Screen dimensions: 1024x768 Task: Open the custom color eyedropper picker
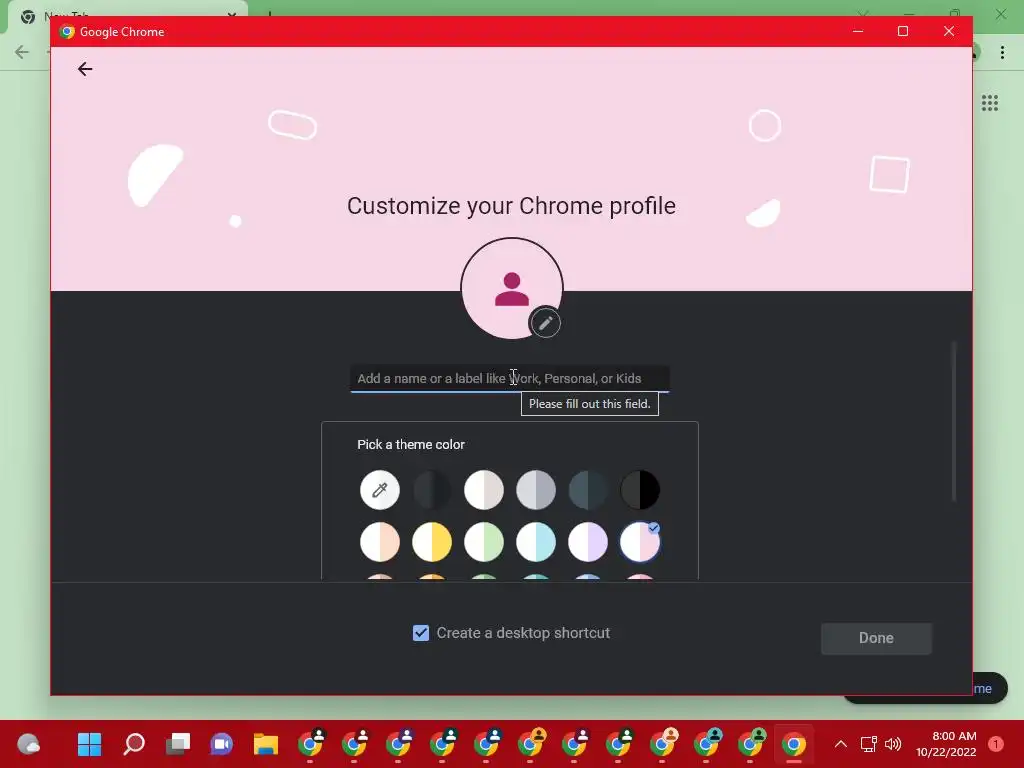[379, 489]
